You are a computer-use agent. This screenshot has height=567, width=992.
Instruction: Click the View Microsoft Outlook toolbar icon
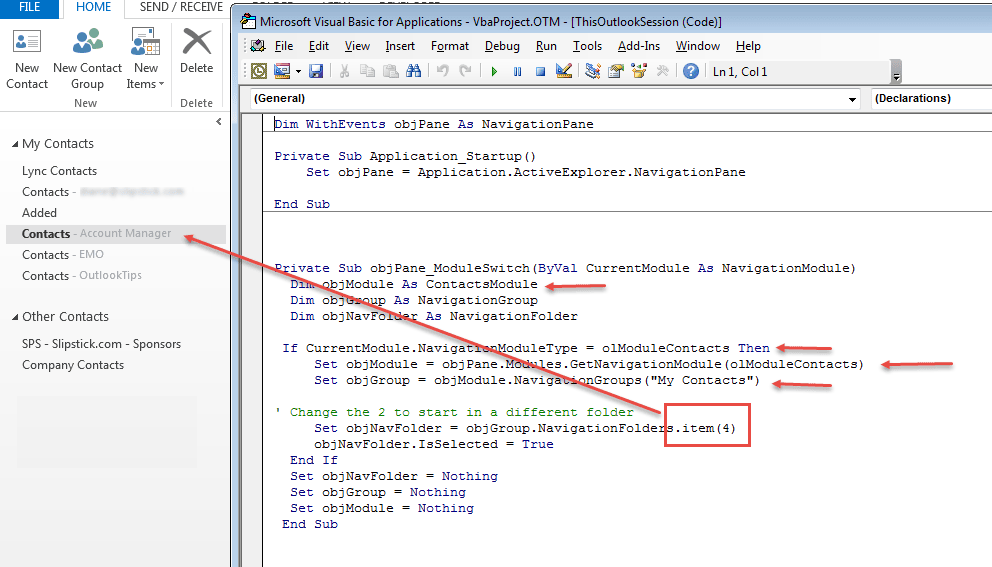259,71
